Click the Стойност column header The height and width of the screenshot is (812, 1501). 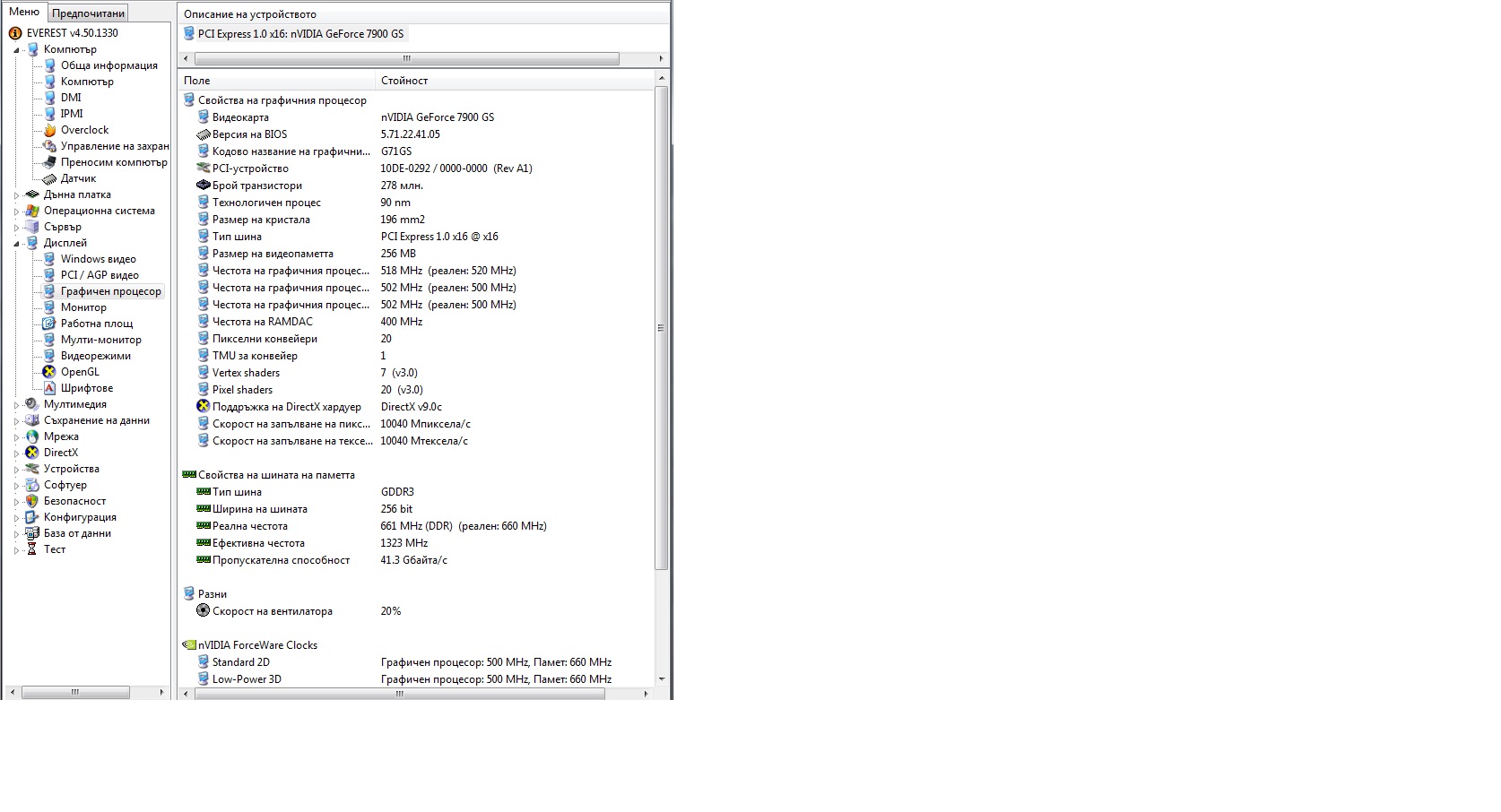click(x=403, y=81)
